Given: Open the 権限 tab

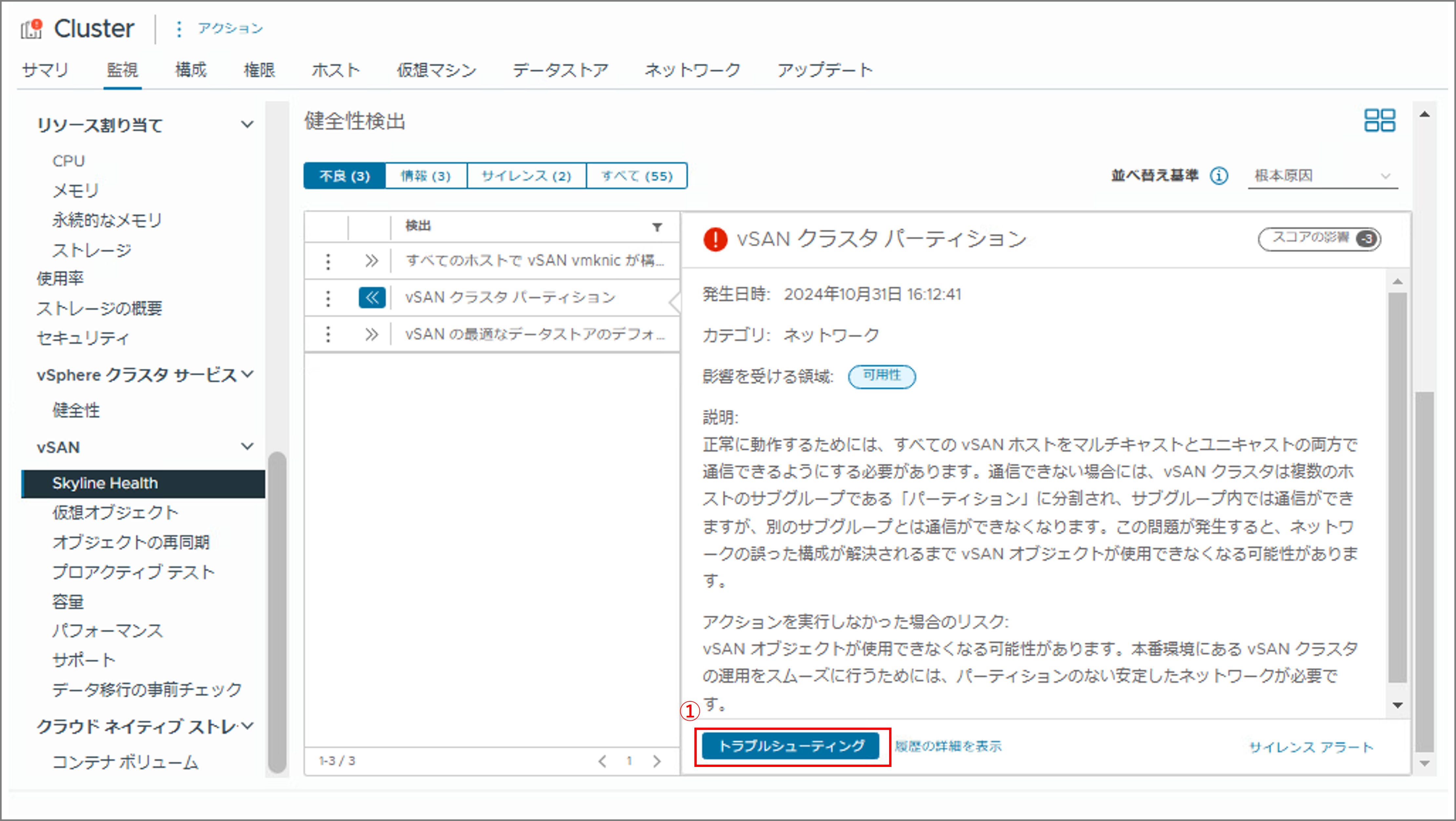Looking at the screenshot, I should coord(259,70).
